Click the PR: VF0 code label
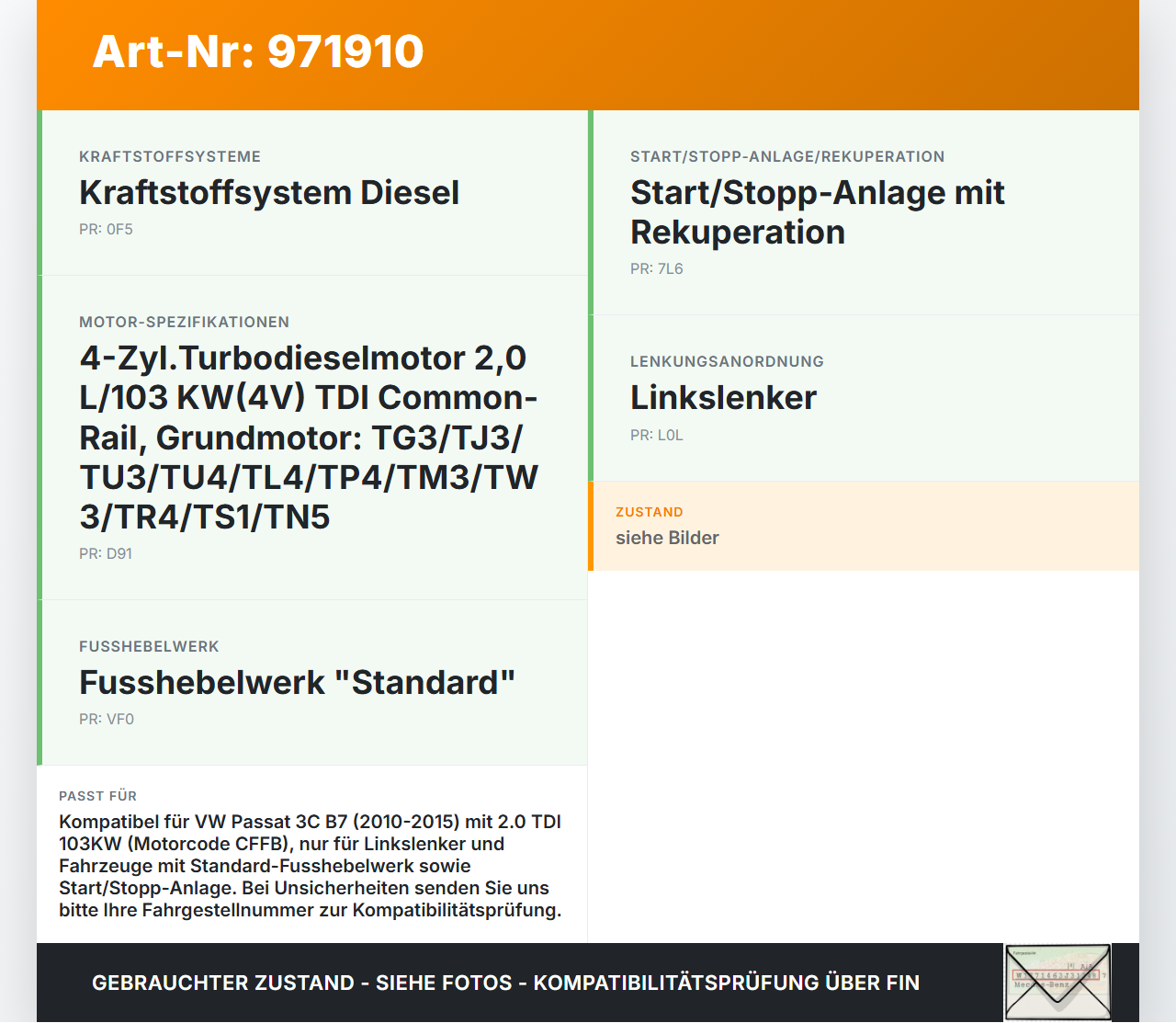This screenshot has height=1023, width=1176. click(x=107, y=719)
